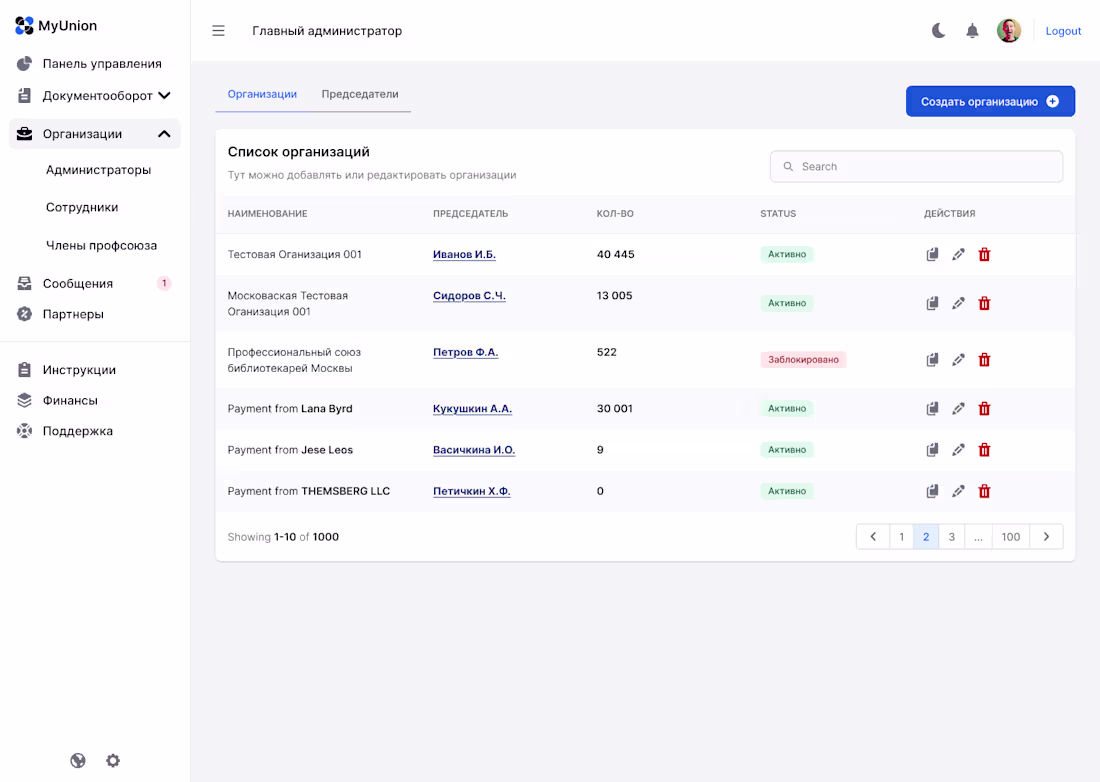This screenshot has width=1100, height=782.
Task: Open the language globe icon
Action: [x=77, y=760]
